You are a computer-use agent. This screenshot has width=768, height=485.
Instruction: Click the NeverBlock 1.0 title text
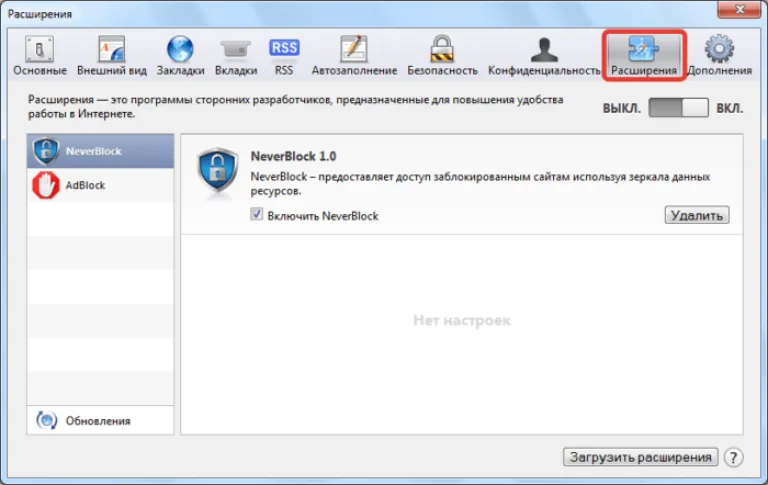click(293, 156)
